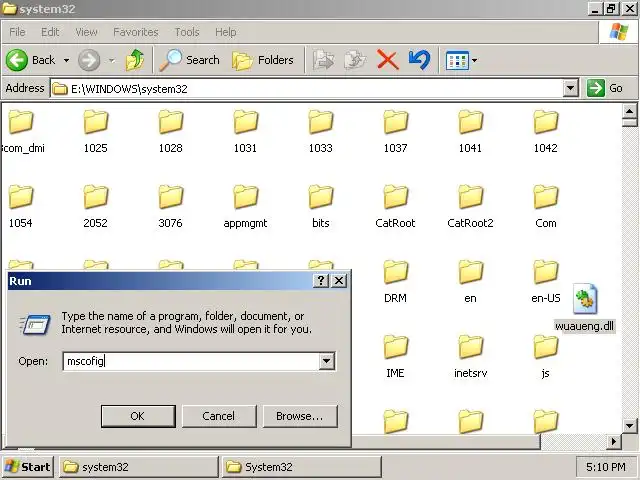Open the Start menu button
Screen dimensions: 640x480
click(27, 467)
